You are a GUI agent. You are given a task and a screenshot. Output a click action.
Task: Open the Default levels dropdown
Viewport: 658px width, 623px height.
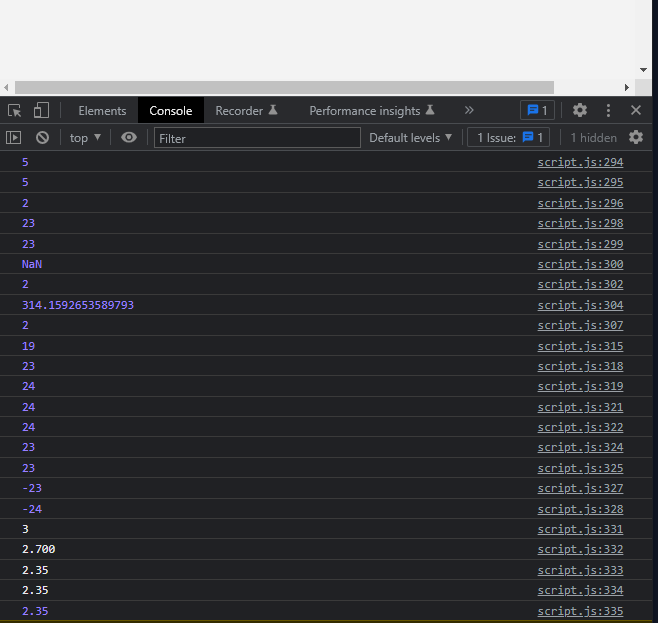coord(410,138)
